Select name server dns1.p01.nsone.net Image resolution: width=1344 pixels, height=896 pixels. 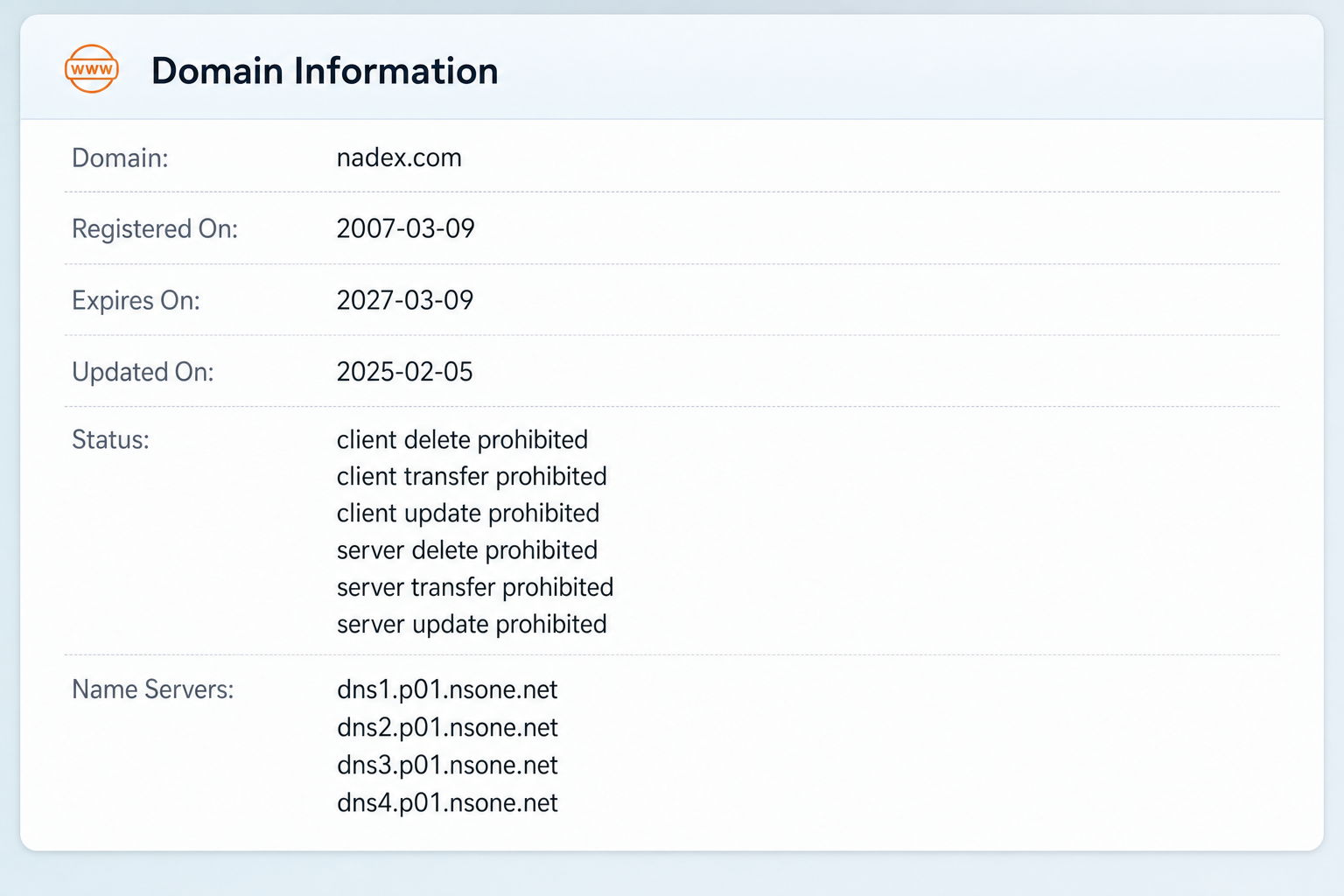click(447, 689)
